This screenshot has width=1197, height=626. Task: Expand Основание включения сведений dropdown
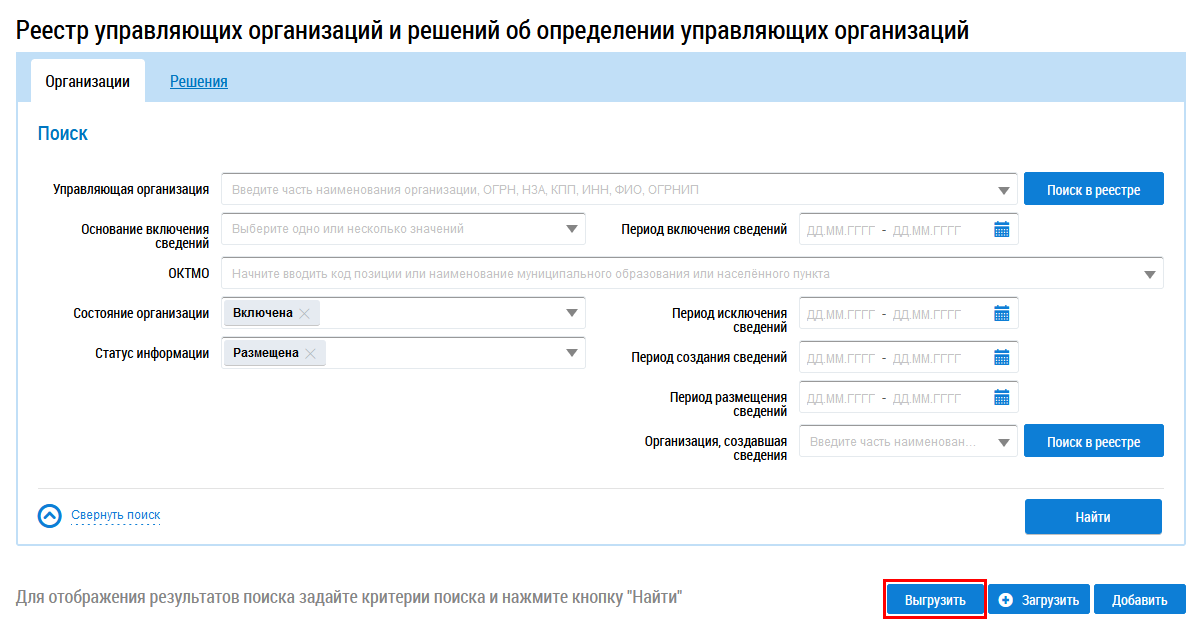coord(571,229)
